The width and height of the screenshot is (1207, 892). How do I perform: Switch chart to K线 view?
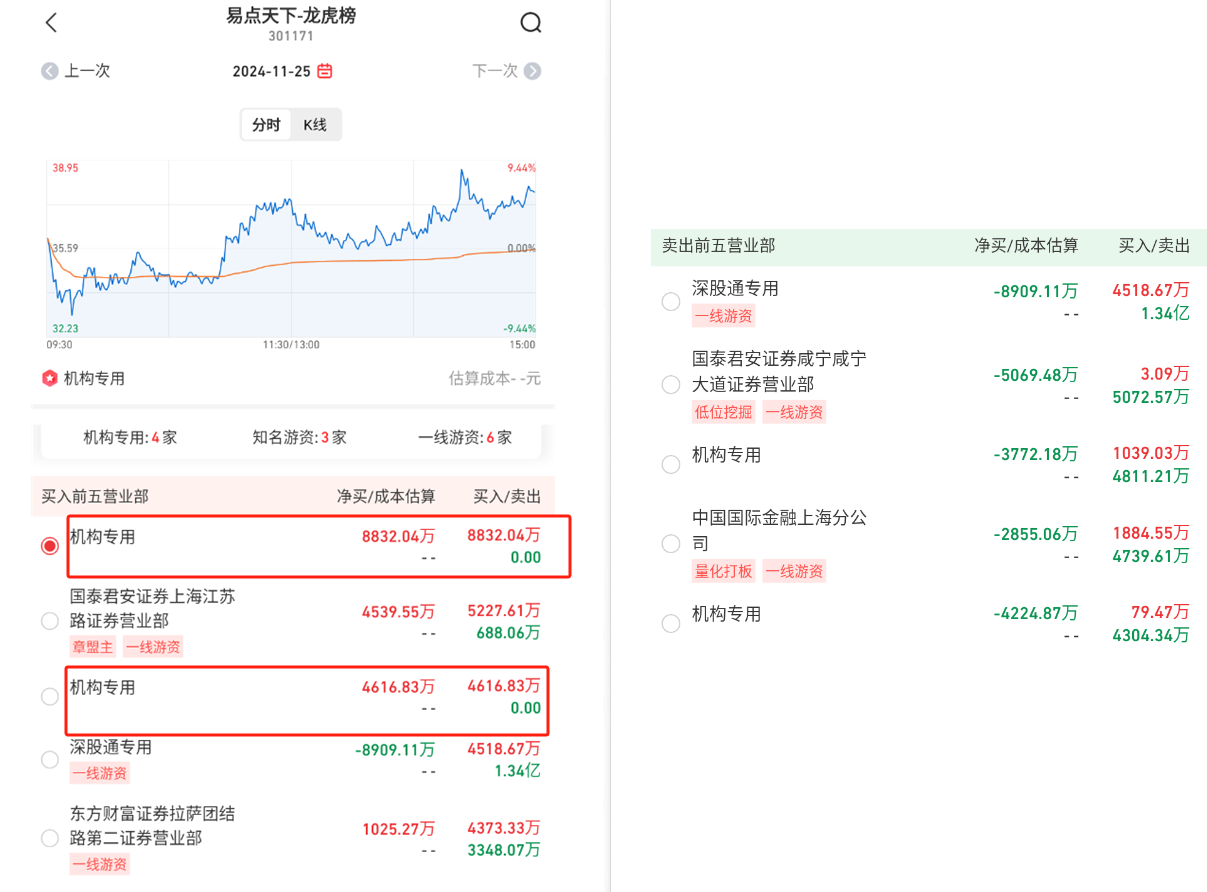(315, 125)
